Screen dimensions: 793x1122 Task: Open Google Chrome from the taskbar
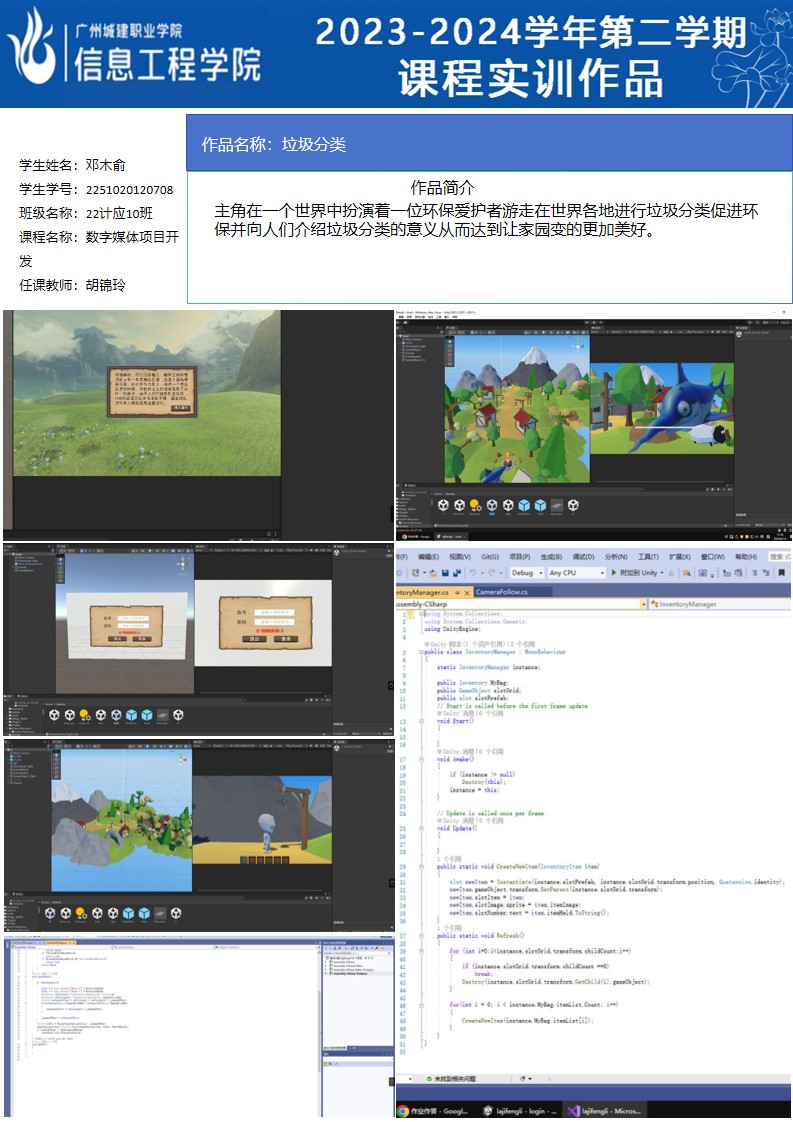(x=404, y=1110)
